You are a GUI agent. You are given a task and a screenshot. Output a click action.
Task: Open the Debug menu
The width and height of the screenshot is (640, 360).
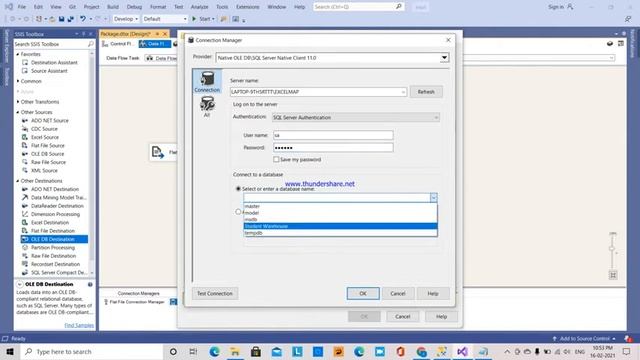tap(134, 7)
